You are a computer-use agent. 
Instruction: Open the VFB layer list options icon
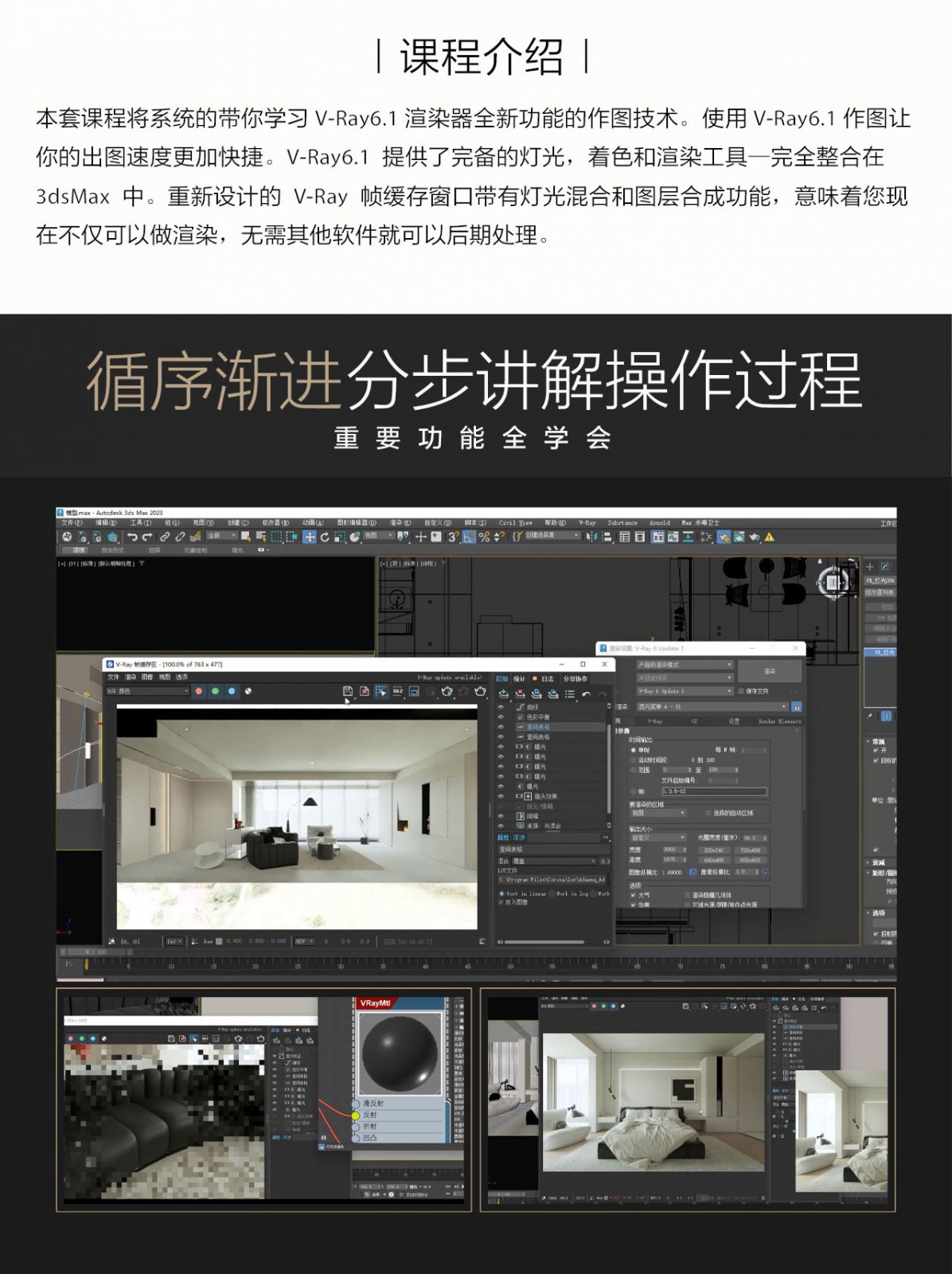[570, 694]
